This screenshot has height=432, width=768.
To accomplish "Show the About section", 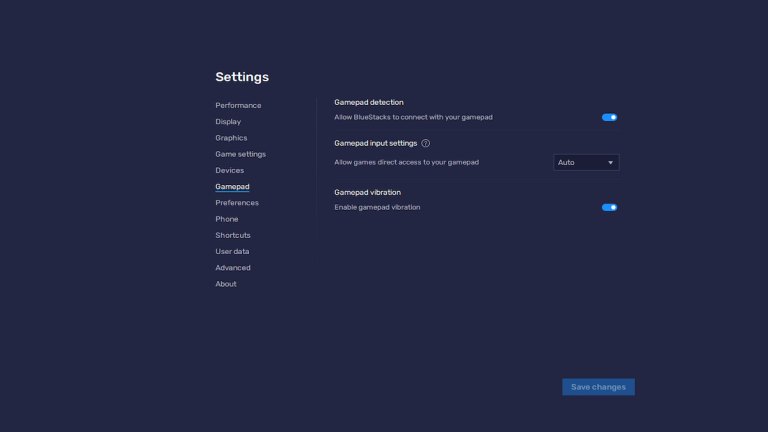I will 226,284.
